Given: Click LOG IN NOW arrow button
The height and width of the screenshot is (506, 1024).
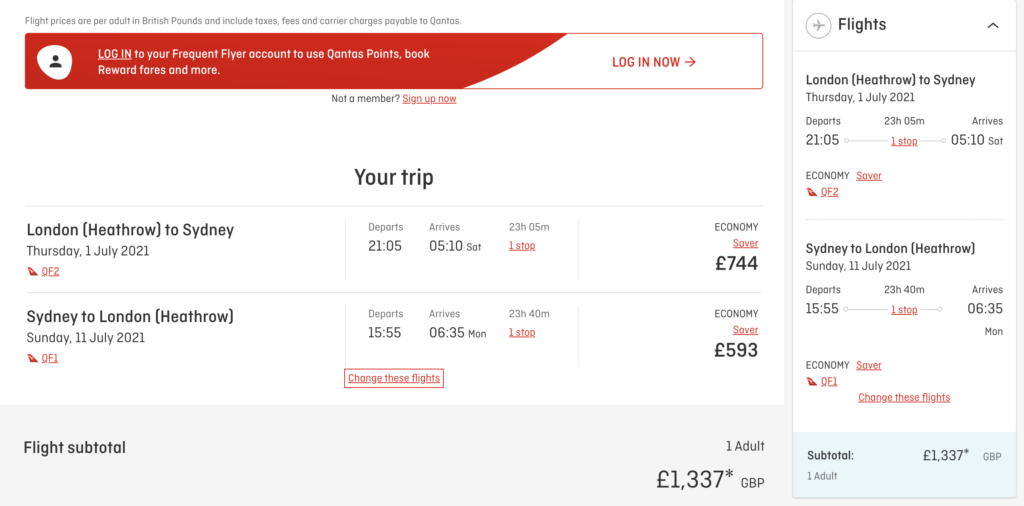Looking at the screenshot, I should (x=654, y=62).
